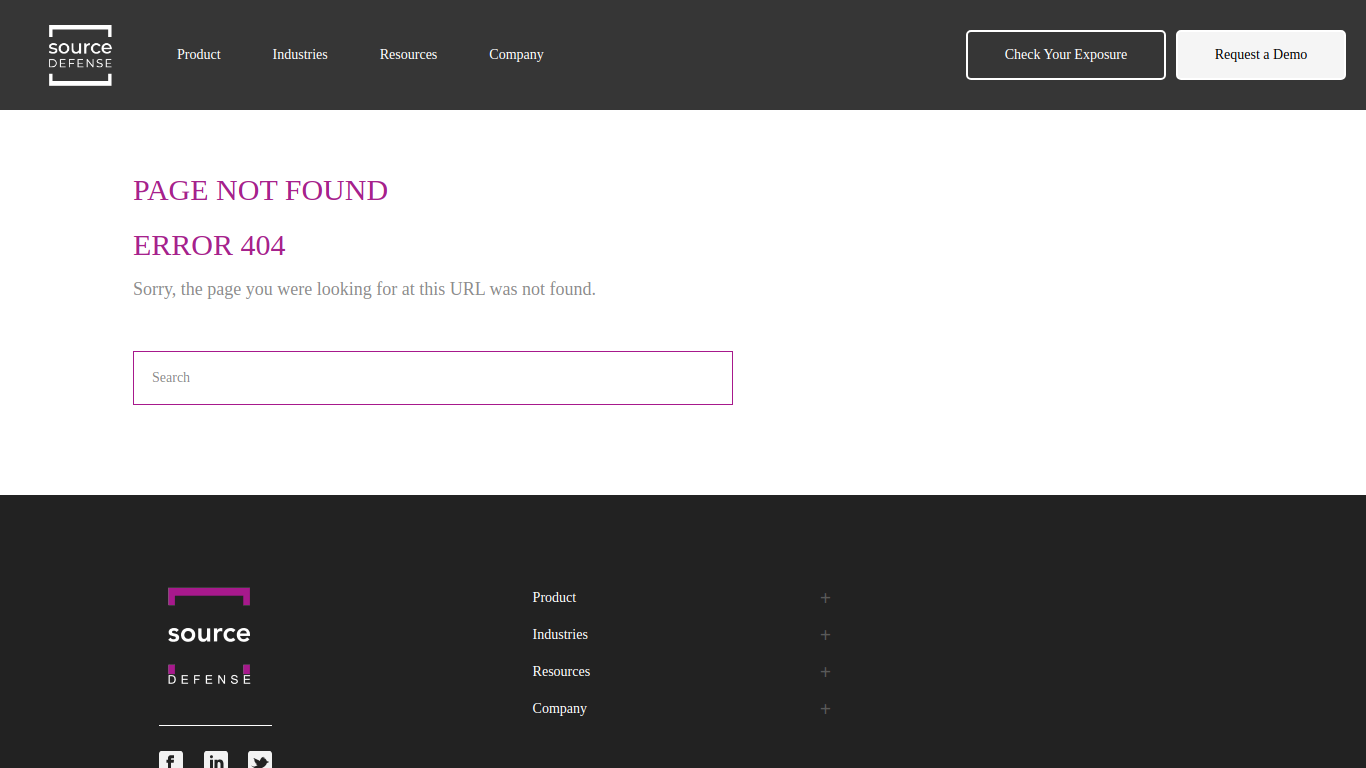
Task: Expand the footer Product plus sign
Action: (825, 598)
